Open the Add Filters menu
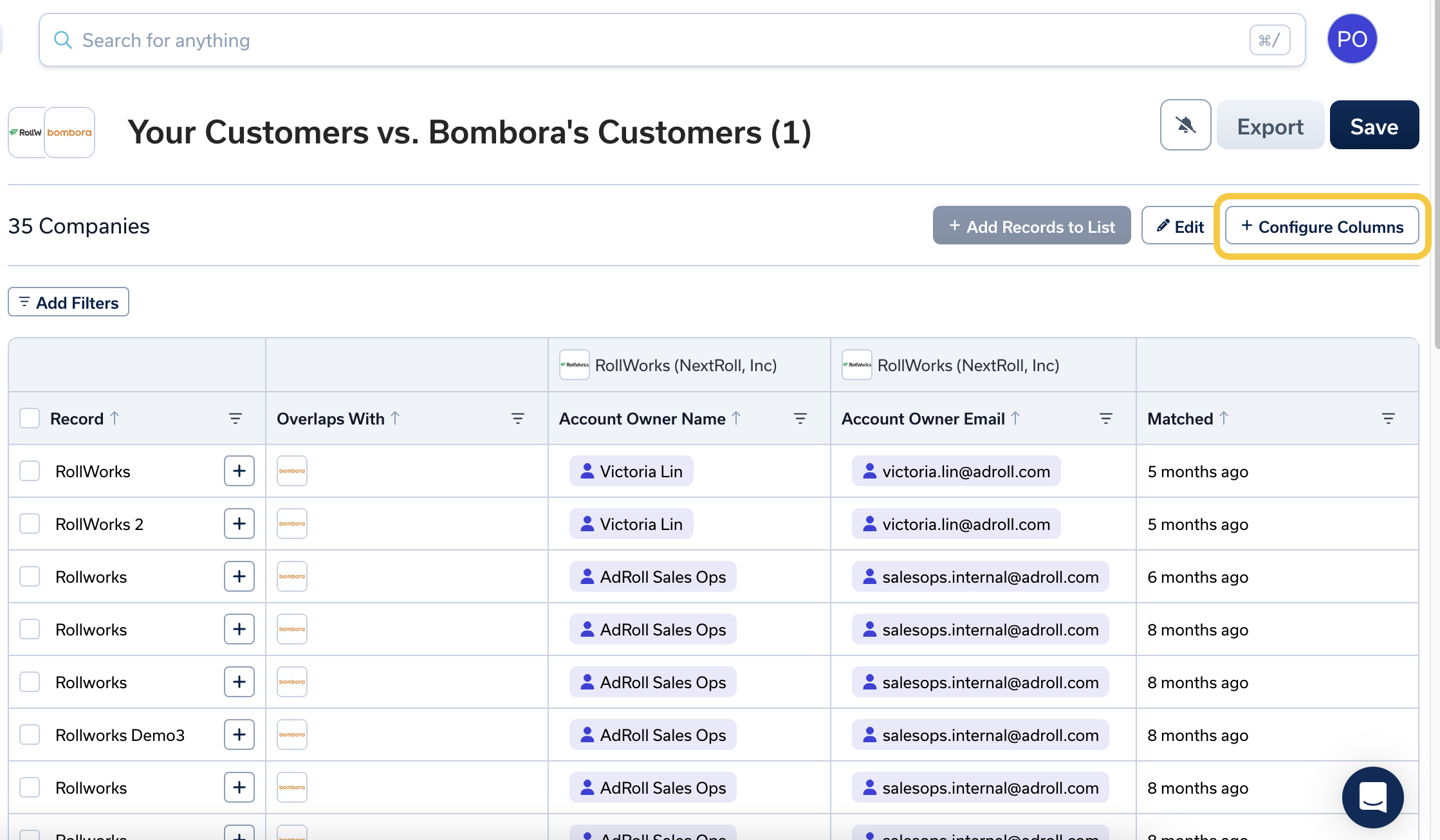 (68, 302)
